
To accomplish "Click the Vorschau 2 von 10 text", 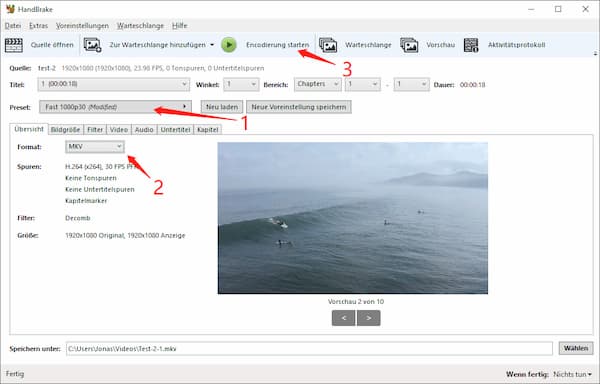I will coord(356,302).
